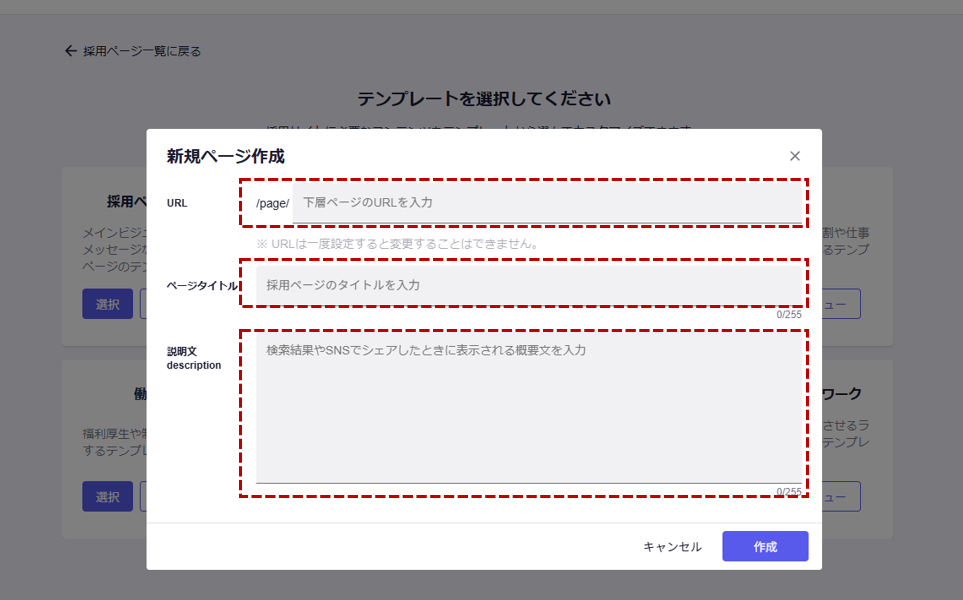Image resolution: width=963 pixels, height=600 pixels.
Task: Click the dialog title 新規ページ作成
Action: tap(225, 156)
